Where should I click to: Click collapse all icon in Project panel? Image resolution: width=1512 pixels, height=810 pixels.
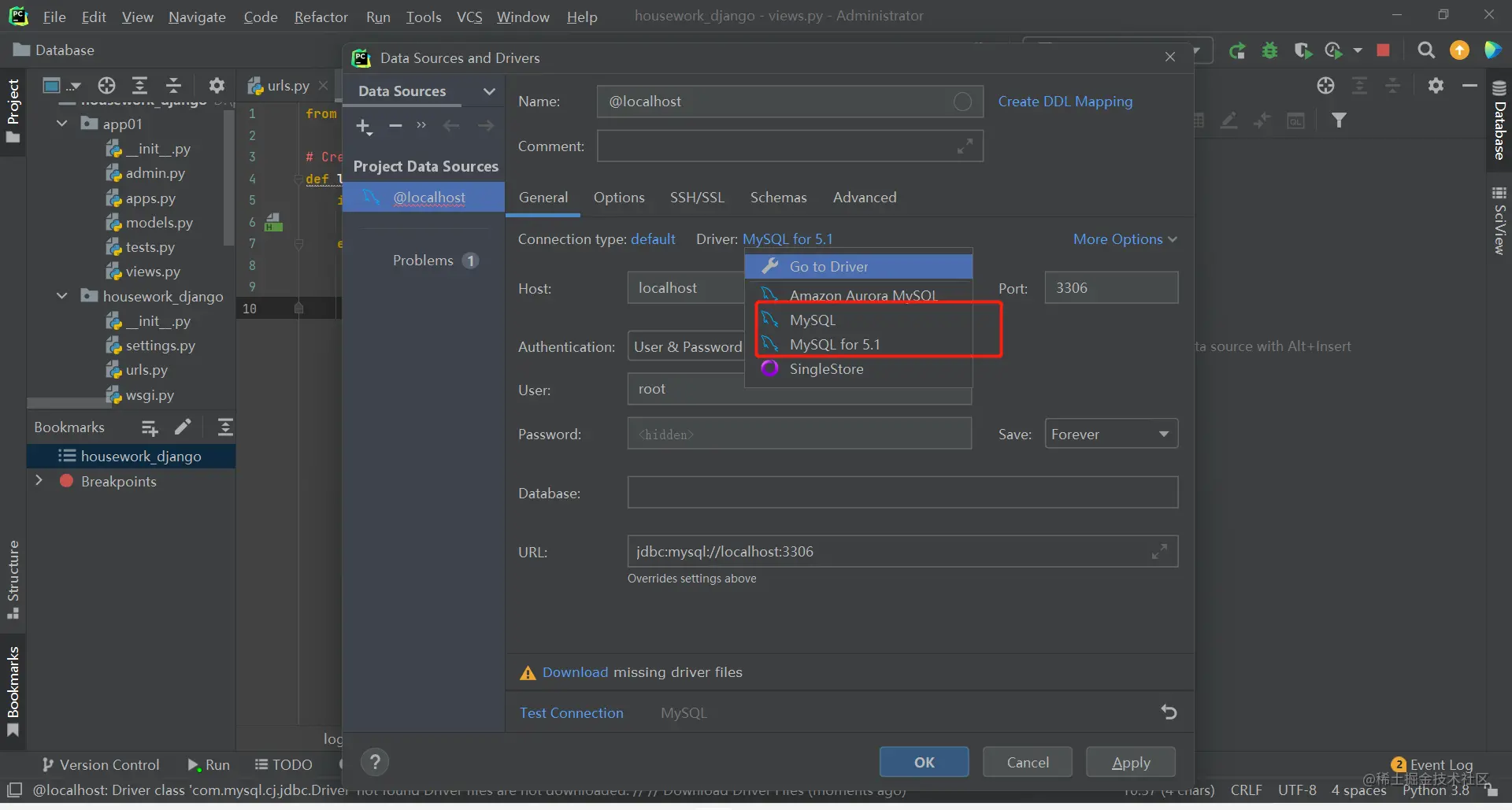tap(174, 85)
